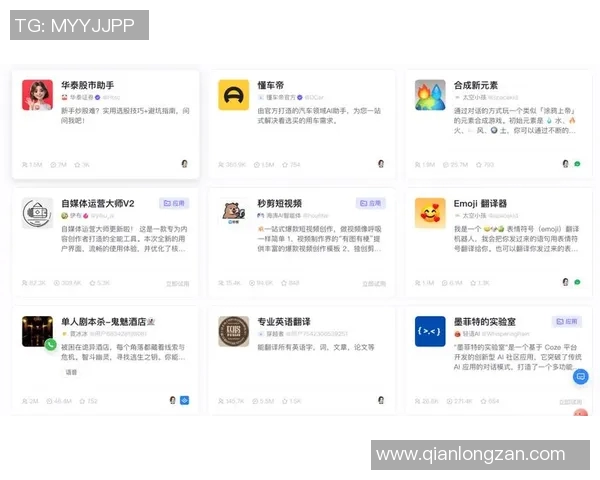This screenshot has height=480, width=600.
Task: Click the chat count icon on 懂车帝 card
Action: 257,165
